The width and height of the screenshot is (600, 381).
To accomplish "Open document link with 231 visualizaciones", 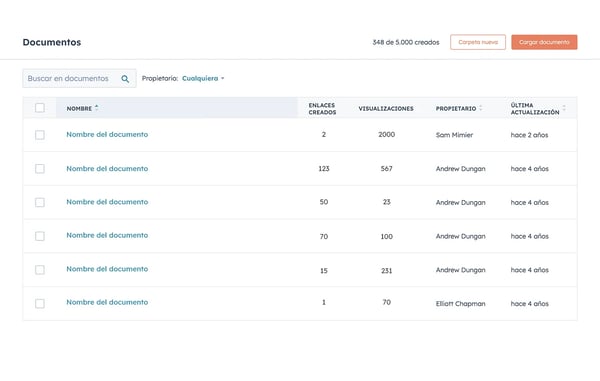I will [107, 269].
